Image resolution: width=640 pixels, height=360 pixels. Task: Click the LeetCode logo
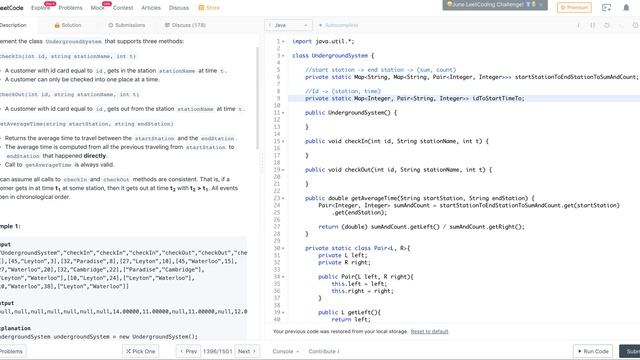click(11, 8)
